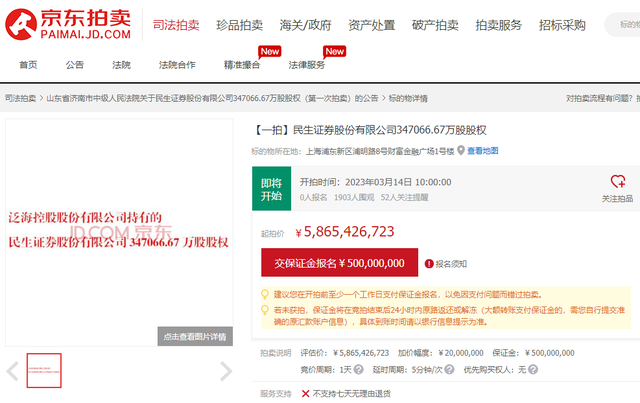Click the red exclamation icon for 报名须知
Viewport: 640px width, 403px height.
click(429, 264)
